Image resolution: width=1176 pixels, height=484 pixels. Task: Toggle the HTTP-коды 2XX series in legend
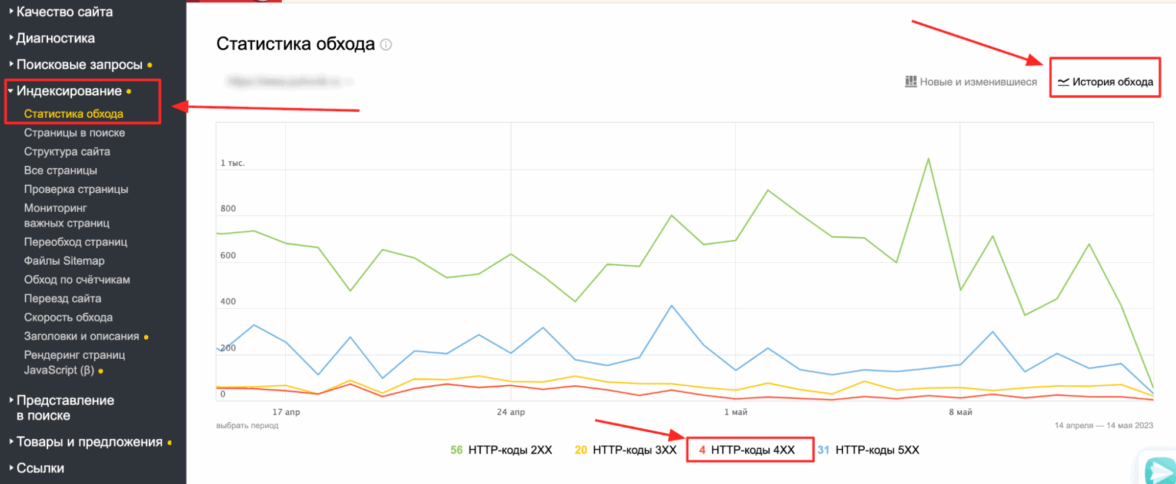click(501, 450)
